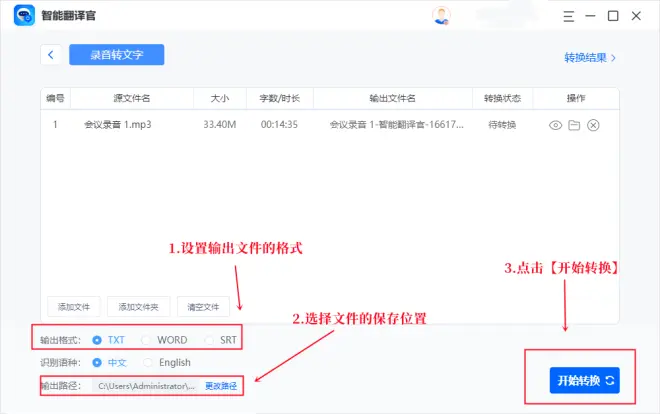Image resolution: width=660 pixels, height=414 pixels.
Task: Select file name 会议录音 1.mp3
Action: (117, 125)
